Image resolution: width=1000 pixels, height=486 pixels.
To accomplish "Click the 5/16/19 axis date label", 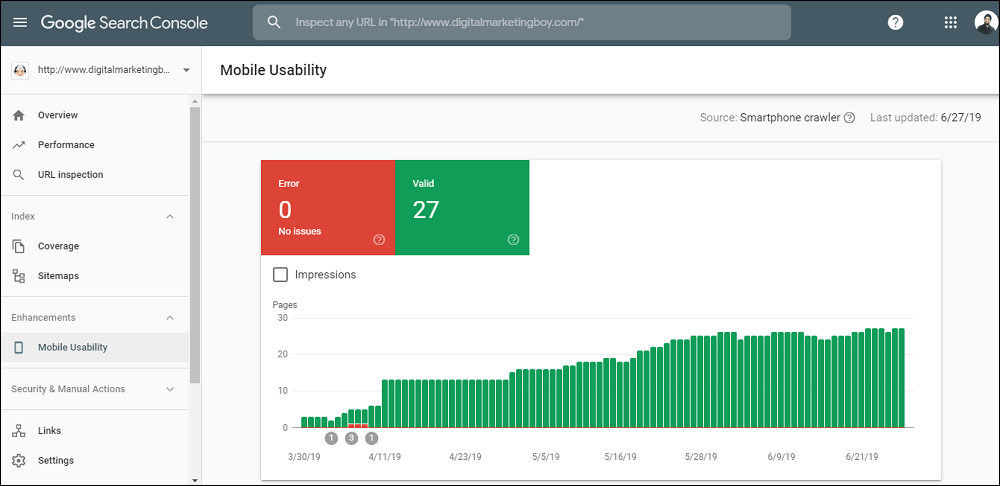I will coord(620,457).
